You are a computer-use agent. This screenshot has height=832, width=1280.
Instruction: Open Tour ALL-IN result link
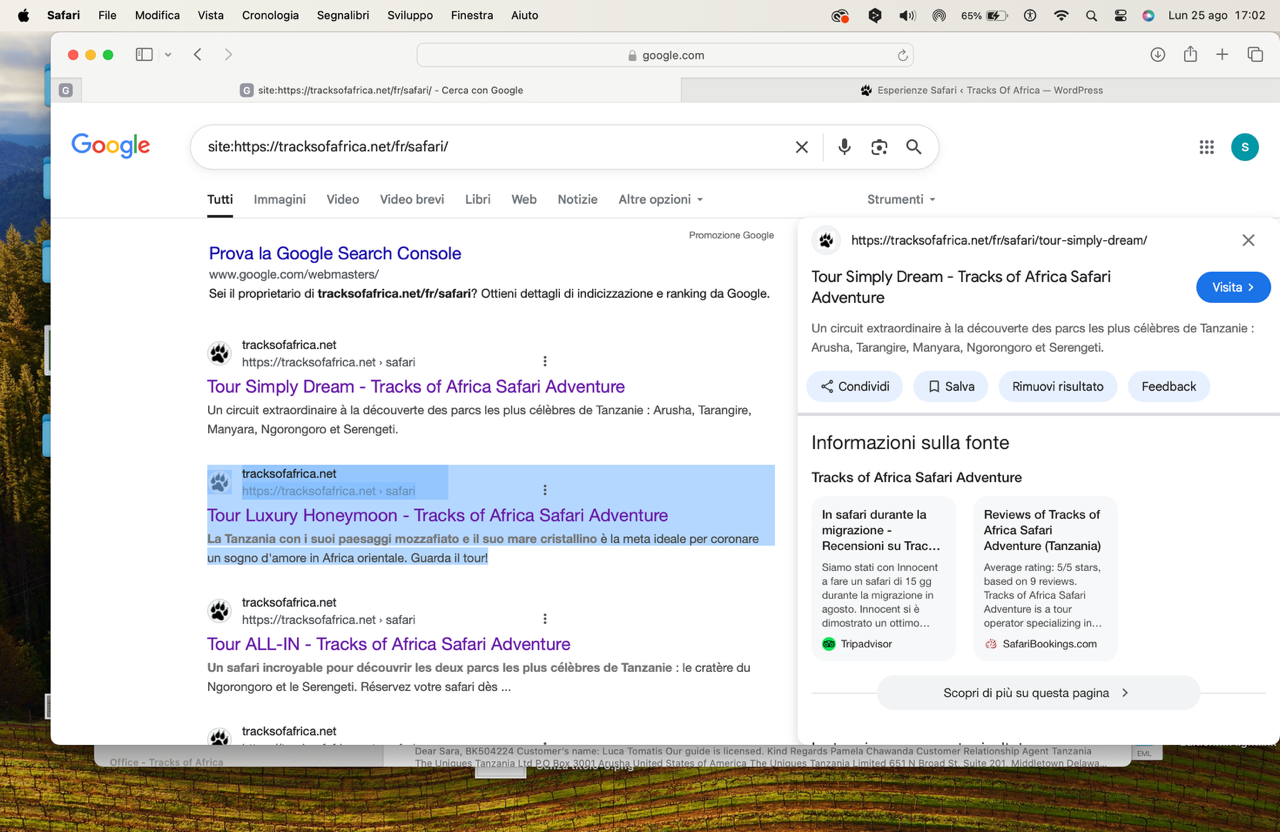389,644
